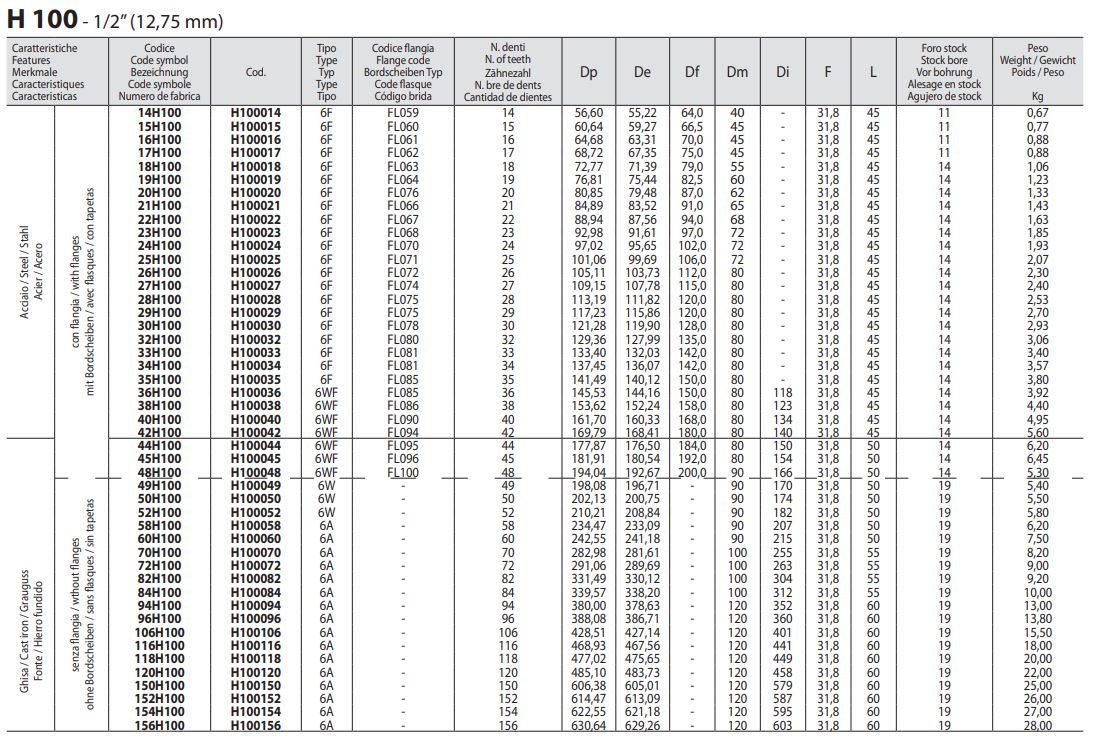Select flange code FL059 cell
1096x741 pixels.
click(401, 113)
